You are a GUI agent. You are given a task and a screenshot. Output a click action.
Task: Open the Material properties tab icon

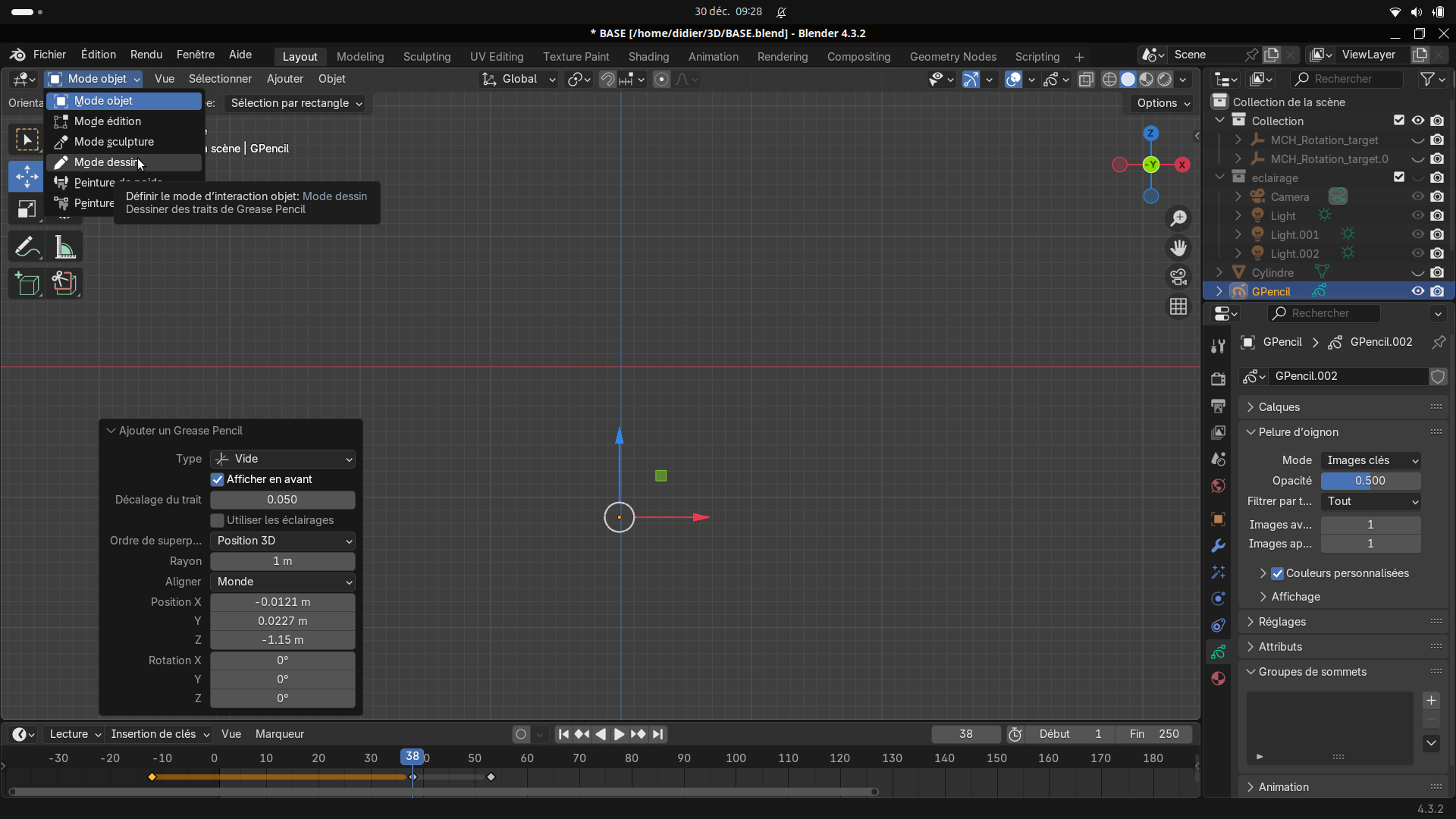1219,678
